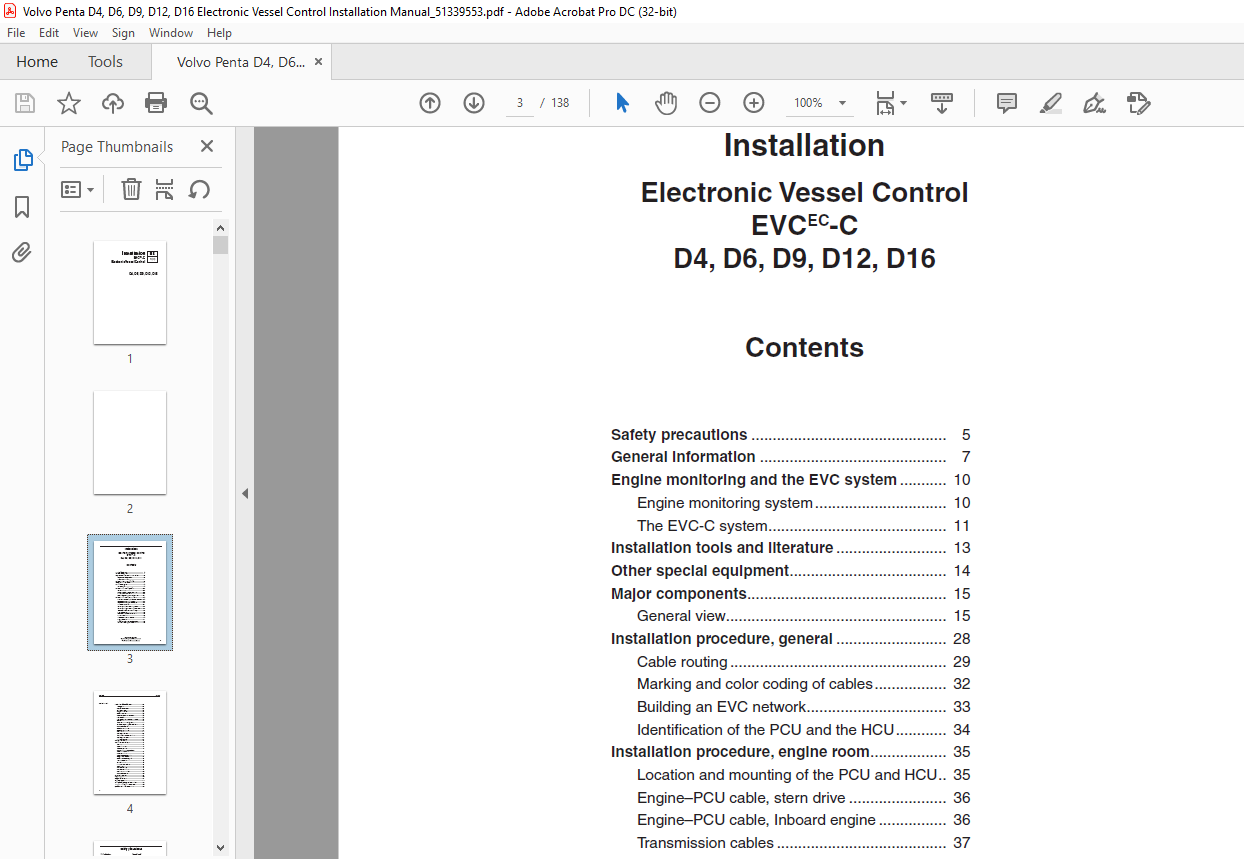Open the Attachments paperclip panel
The image size is (1244, 859).
point(22,253)
